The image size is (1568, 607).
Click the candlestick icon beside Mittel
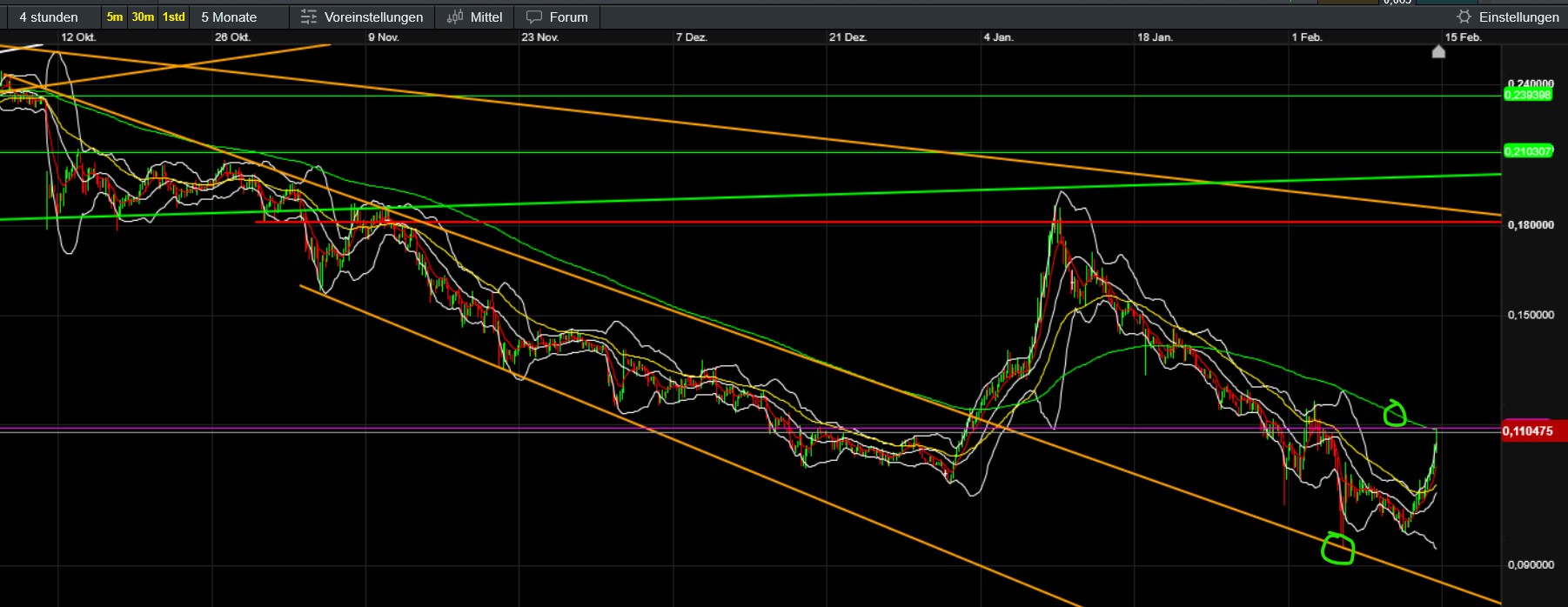click(454, 17)
